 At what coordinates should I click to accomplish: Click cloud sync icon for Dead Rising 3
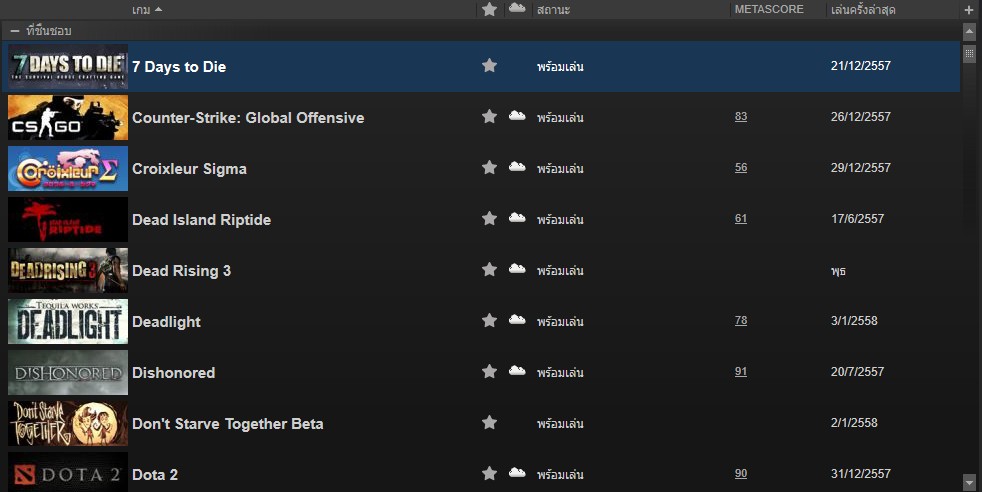517,269
